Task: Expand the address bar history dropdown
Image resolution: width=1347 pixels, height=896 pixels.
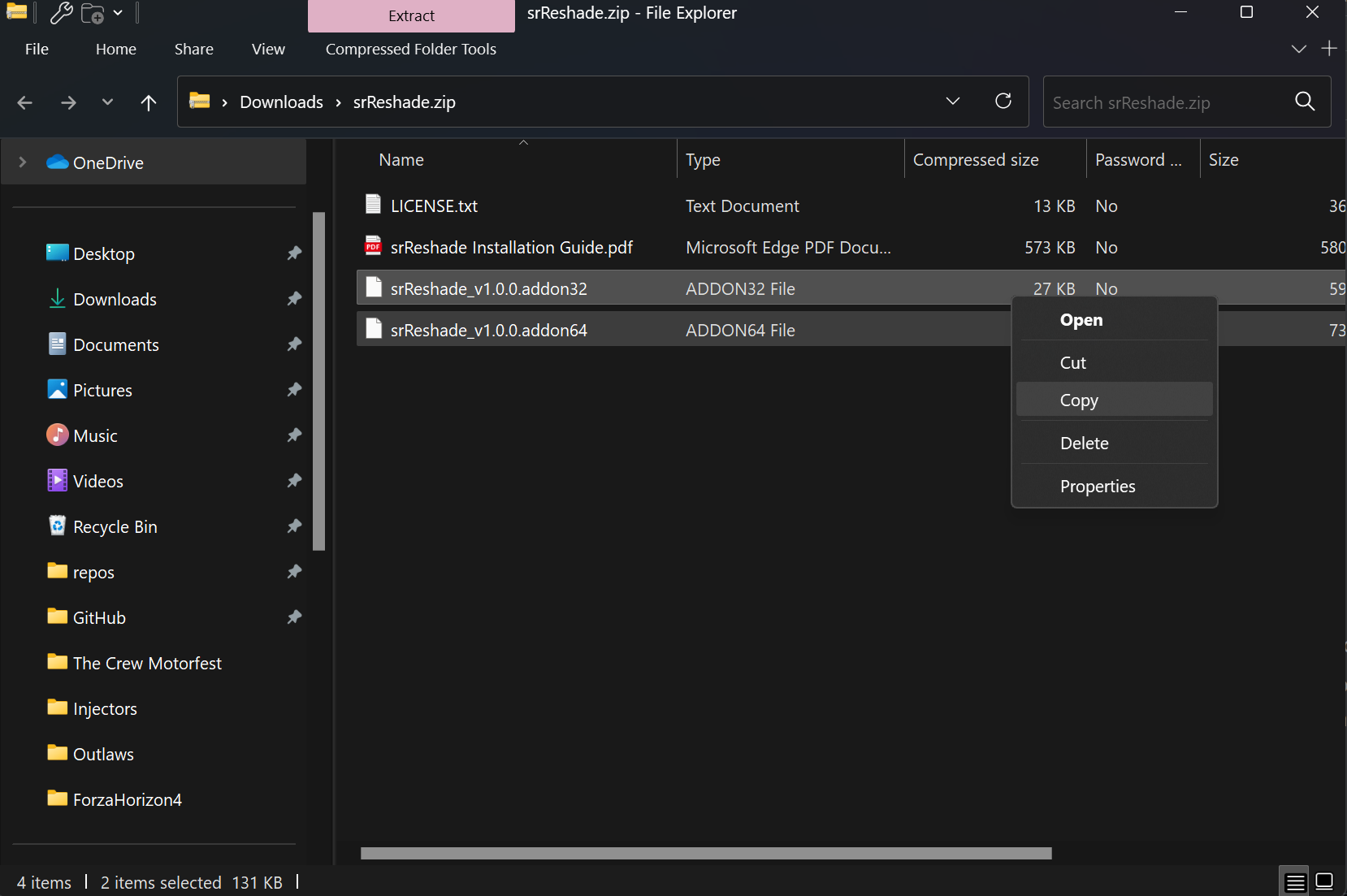Action: coord(953,101)
